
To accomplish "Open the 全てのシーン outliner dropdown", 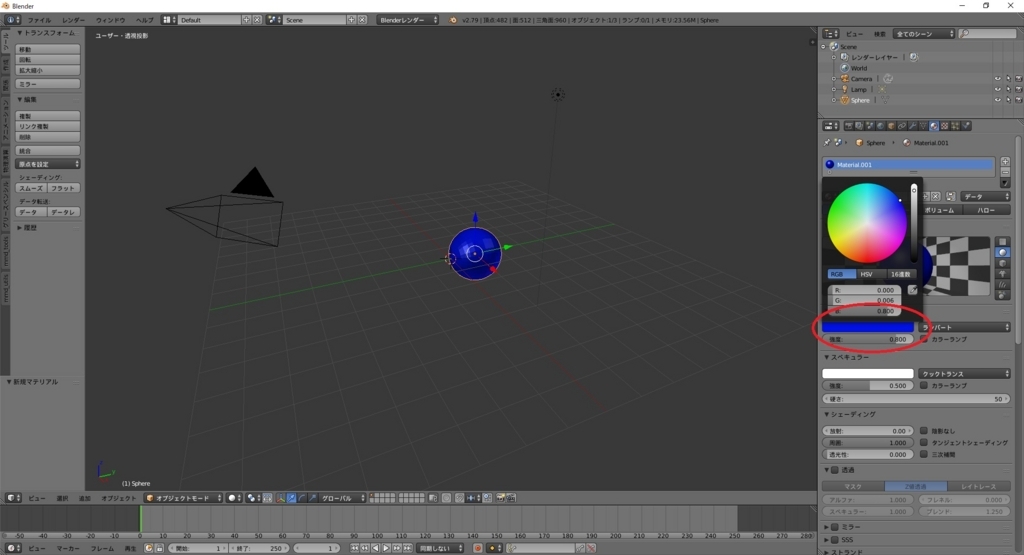I will [x=923, y=33].
